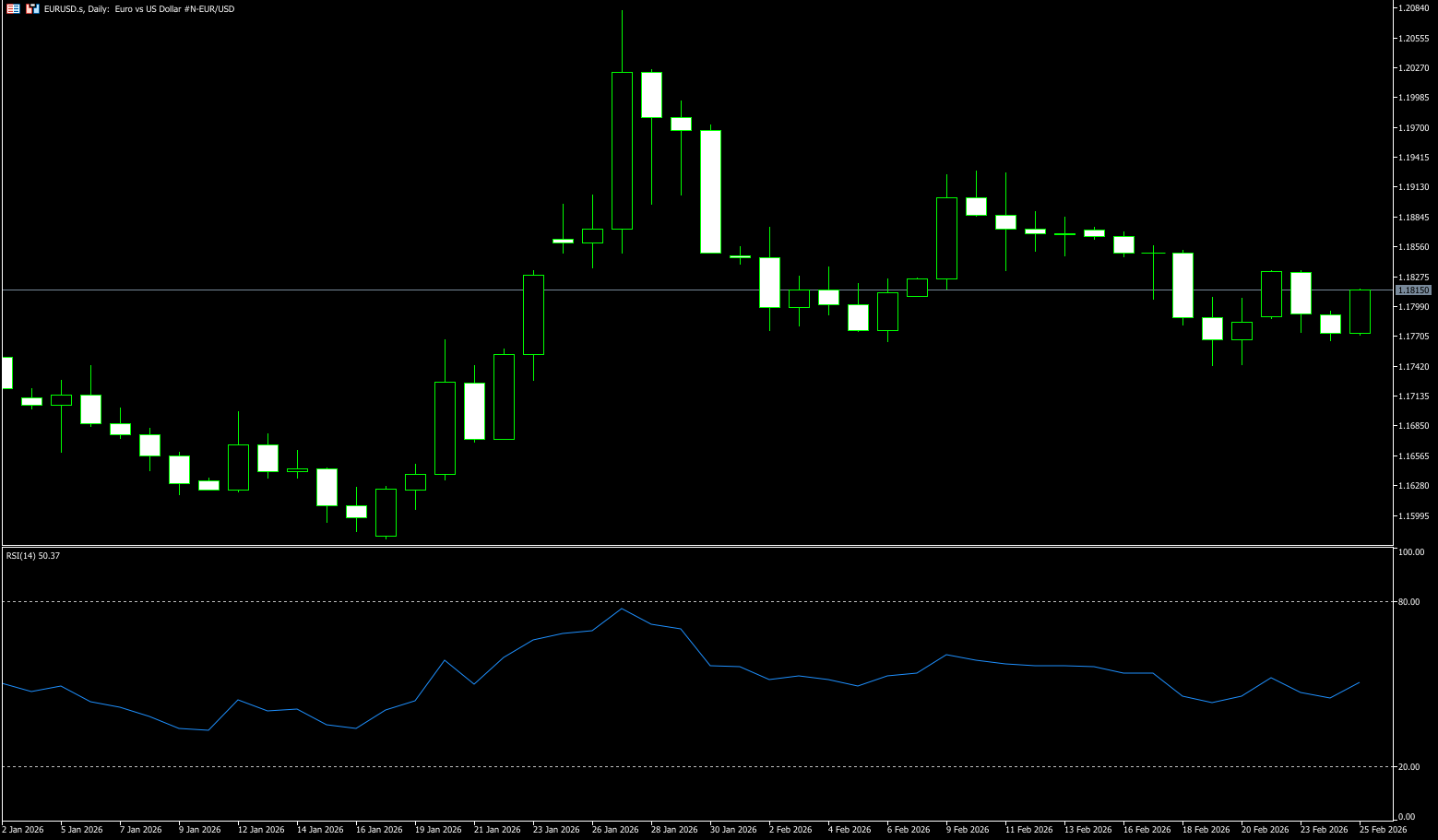Click the 80.00 RSI level label
Viewport: 1438px width, 840px height.
click(x=1409, y=602)
